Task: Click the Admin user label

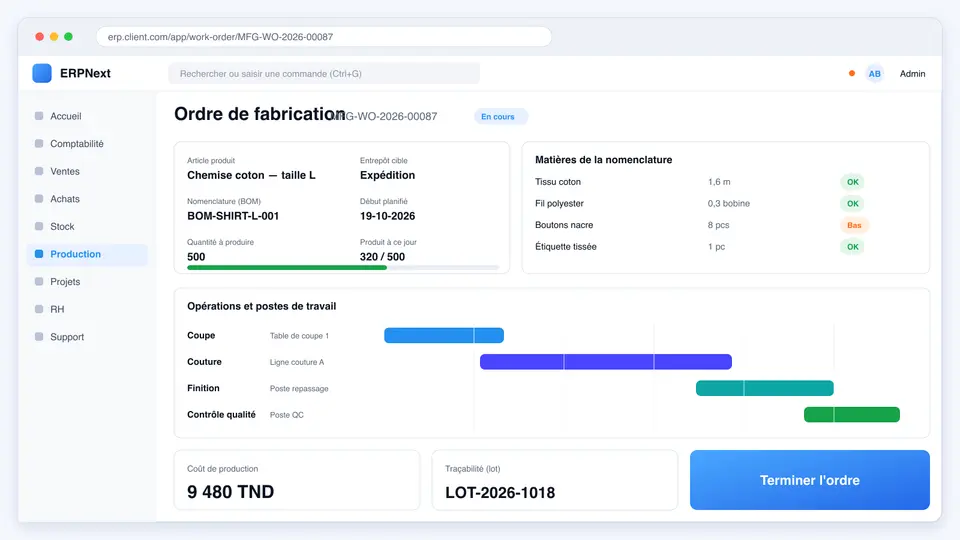Action: (912, 73)
